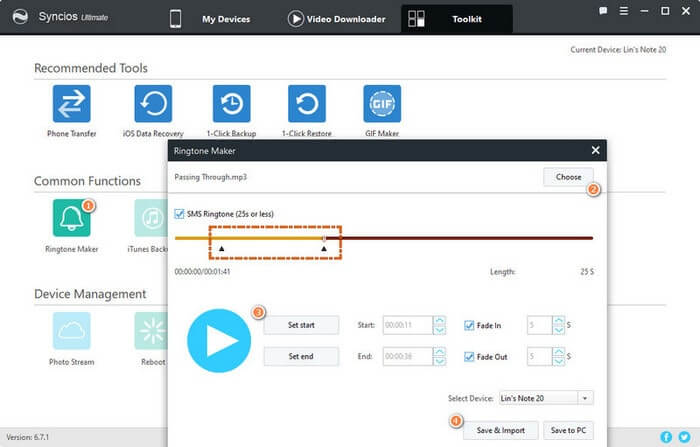This screenshot has height=447, width=700.
Task: Play the ringtone preview
Action: pyautogui.click(x=219, y=340)
